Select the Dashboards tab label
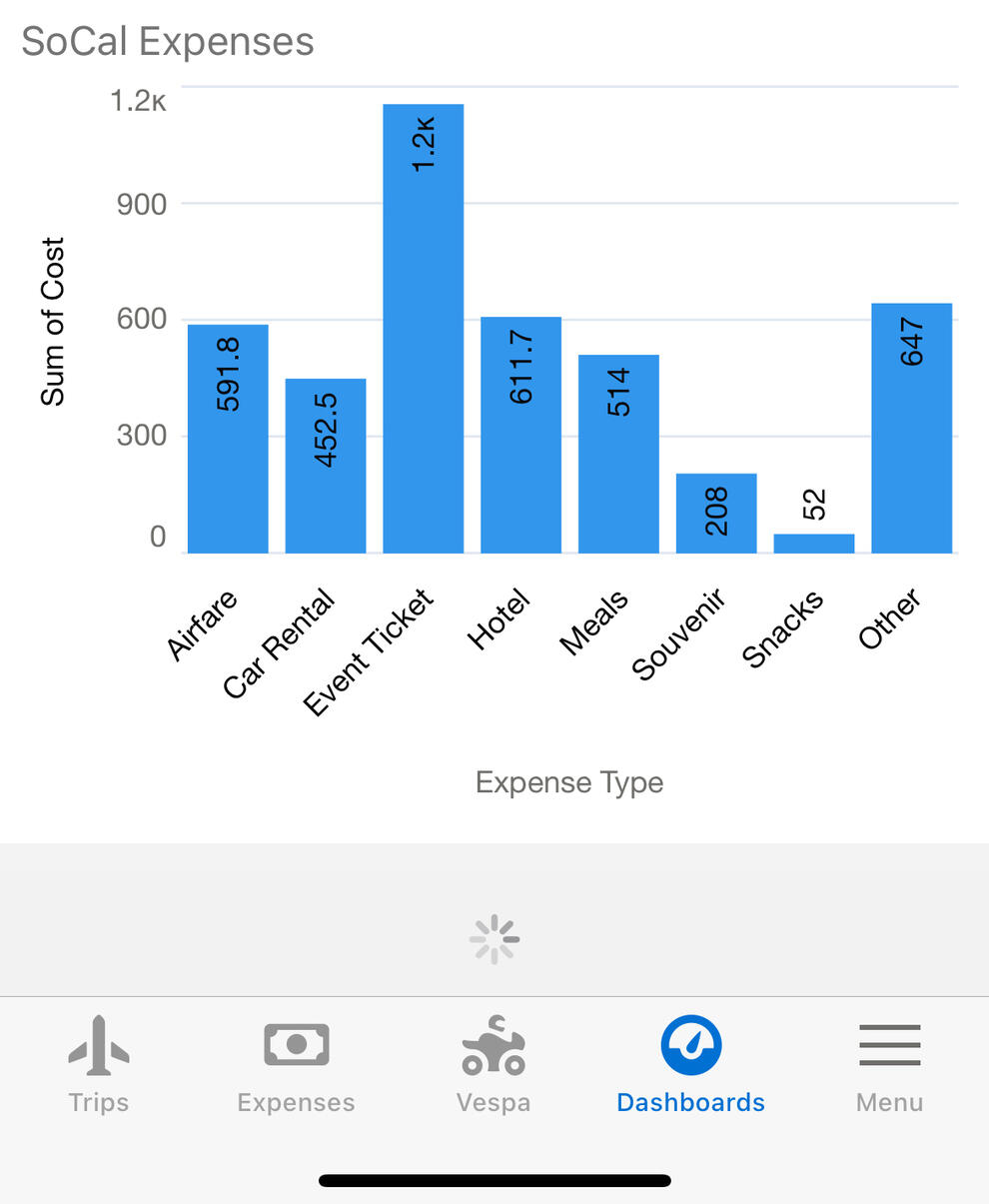Viewport: 989px width, 1204px height. click(690, 1102)
